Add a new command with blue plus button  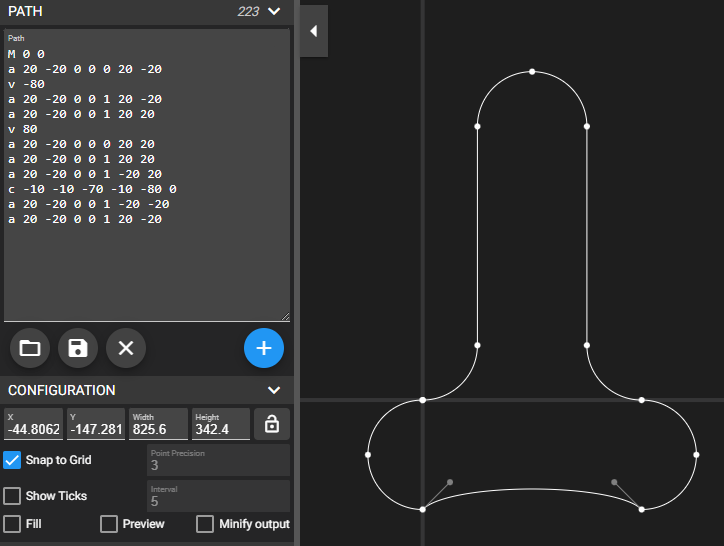coord(264,348)
